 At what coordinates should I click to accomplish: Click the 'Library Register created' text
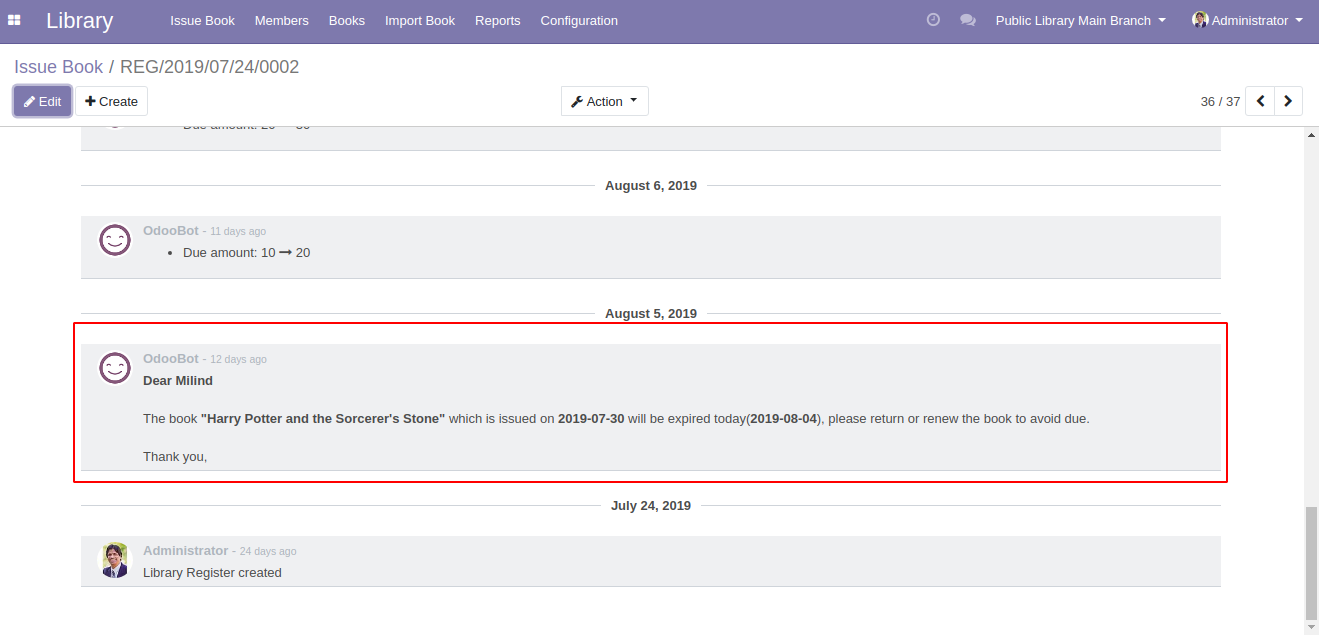tap(212, 572)
